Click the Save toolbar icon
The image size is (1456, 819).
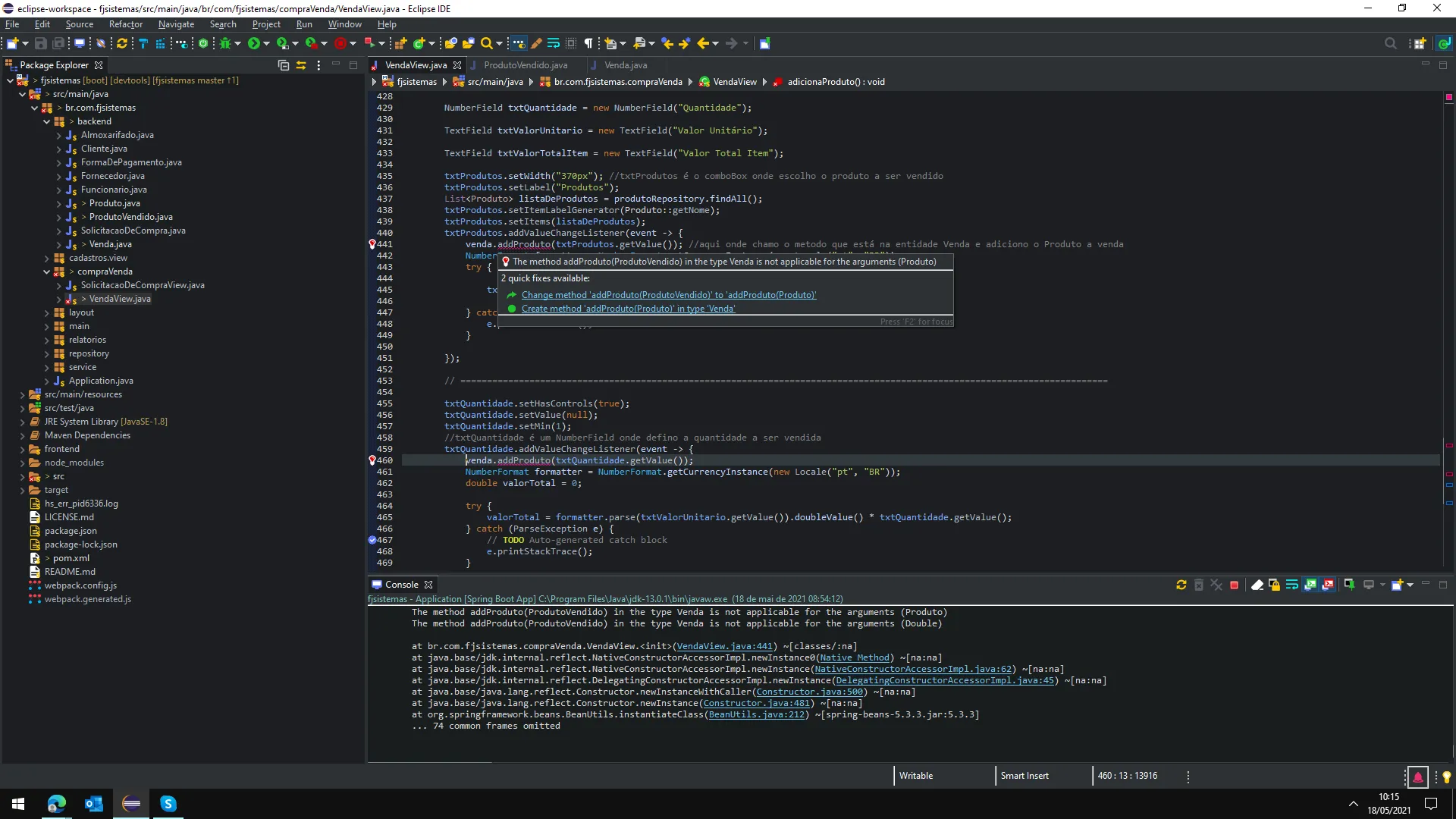click(x=41, y=43)
